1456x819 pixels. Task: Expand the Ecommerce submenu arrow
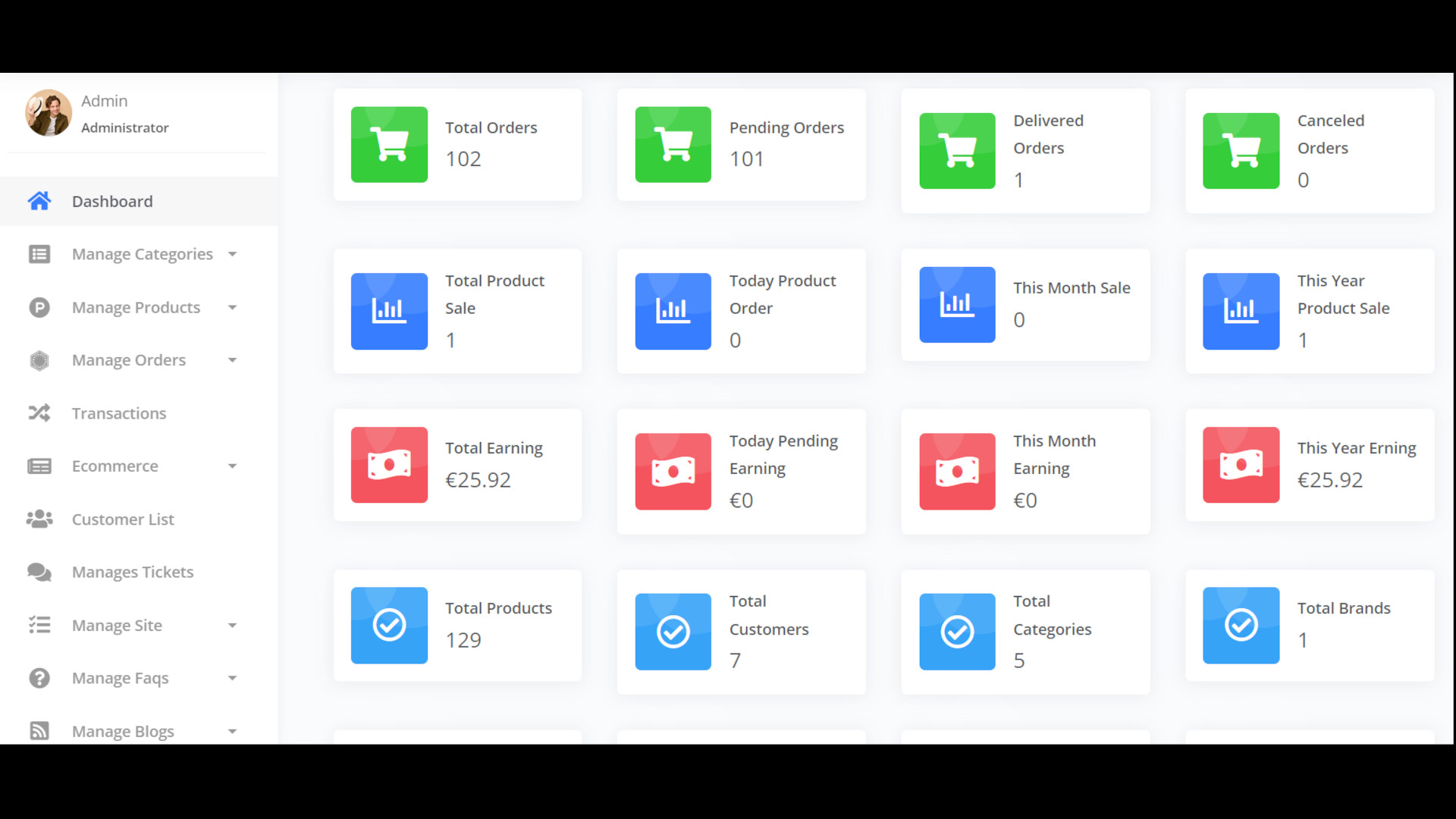click(x=233, y=466)
